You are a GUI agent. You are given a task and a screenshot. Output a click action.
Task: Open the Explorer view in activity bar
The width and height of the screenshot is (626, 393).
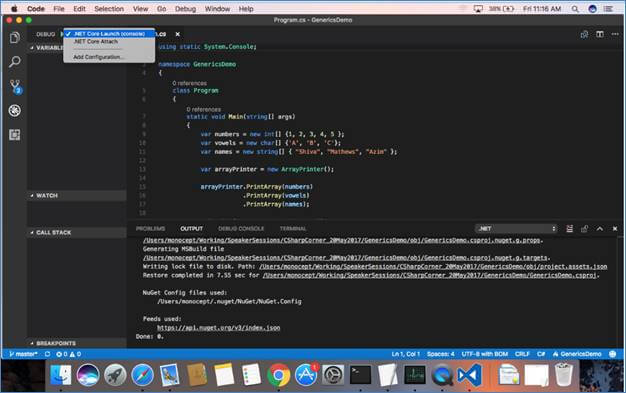[15, 38]
